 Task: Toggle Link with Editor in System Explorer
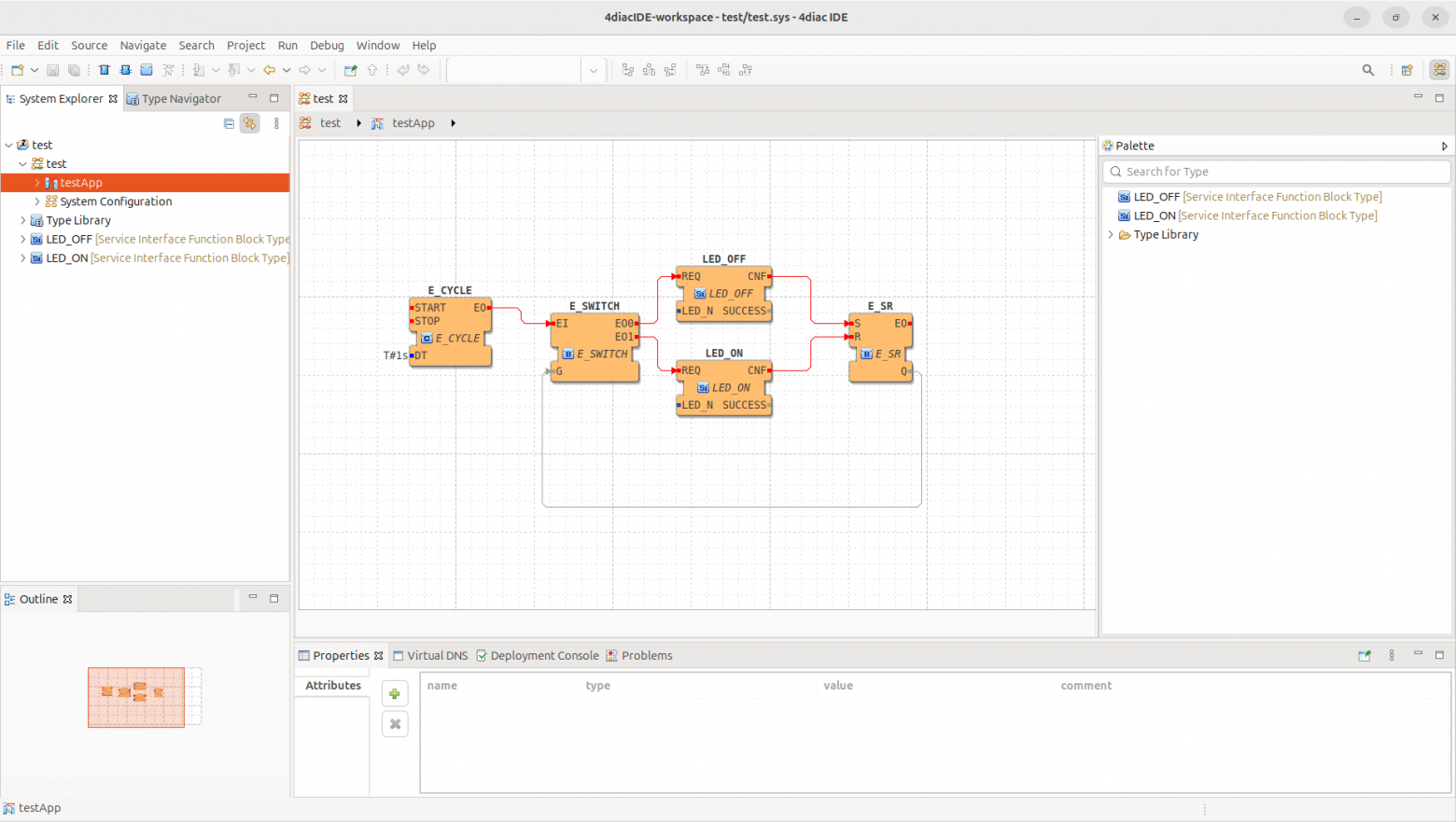pos(250,123)
